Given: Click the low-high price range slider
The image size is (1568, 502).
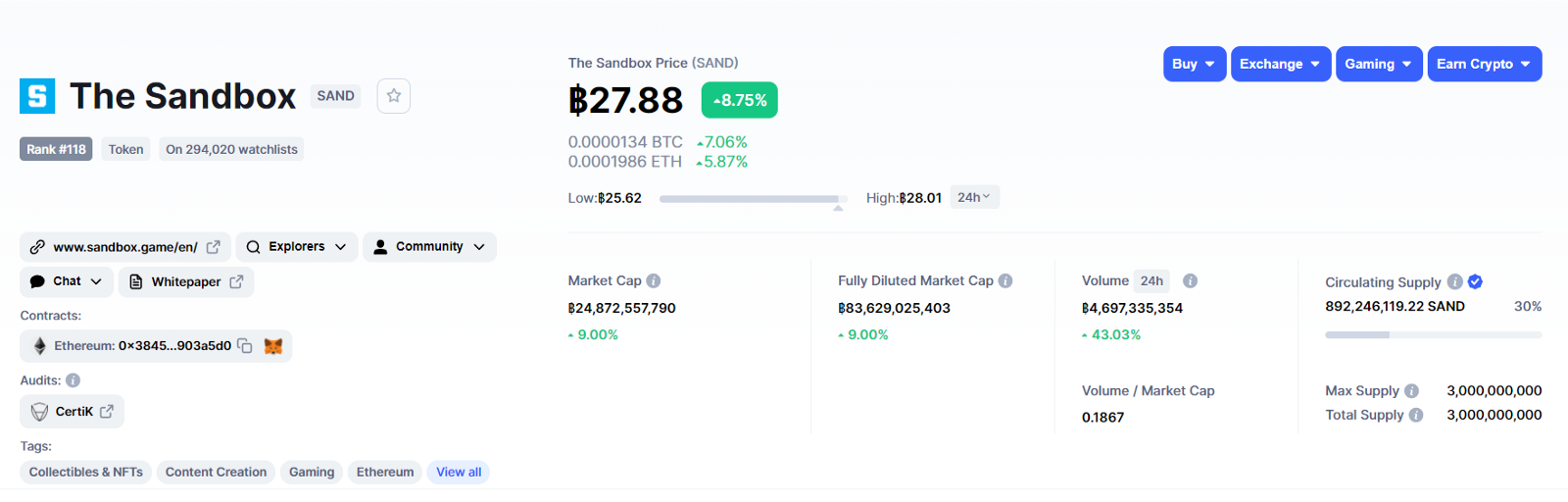Looking at the screenshot, I should [x=754, y=199].
